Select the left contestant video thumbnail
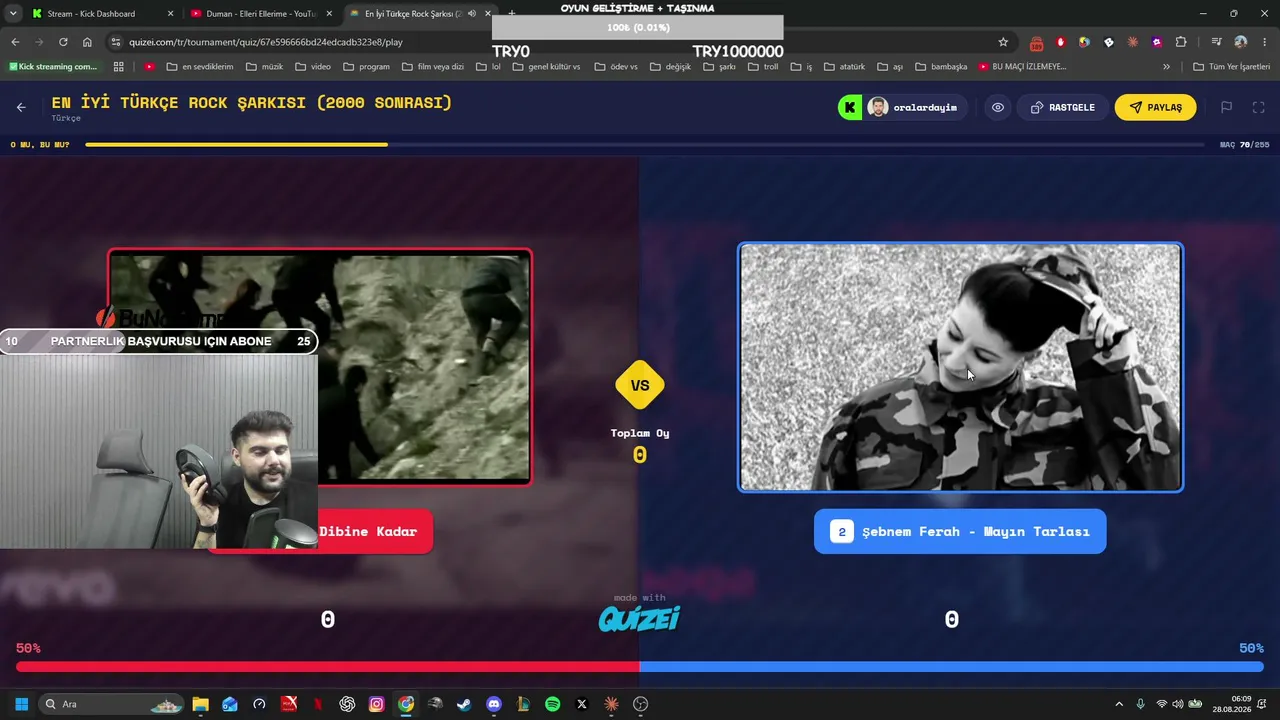The height and width of the screenshot is (720, 1280). point(320,367)
